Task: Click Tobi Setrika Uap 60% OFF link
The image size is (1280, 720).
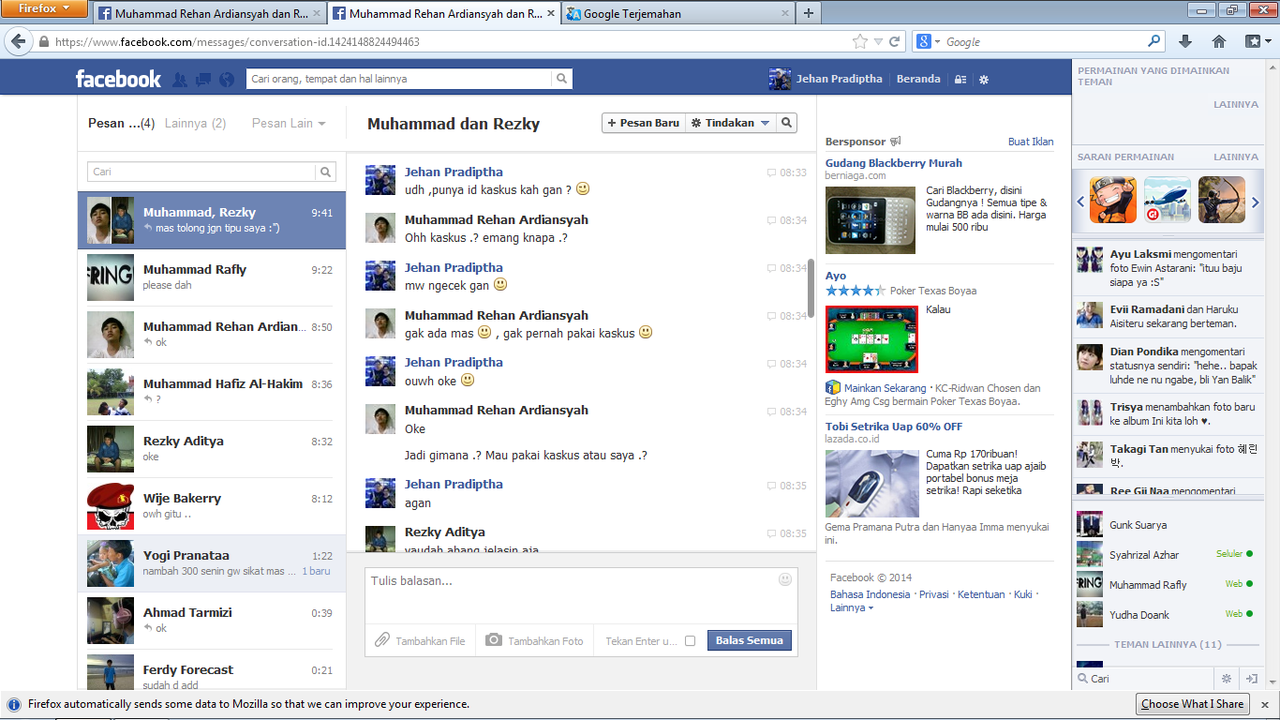Action: [894, 427]
